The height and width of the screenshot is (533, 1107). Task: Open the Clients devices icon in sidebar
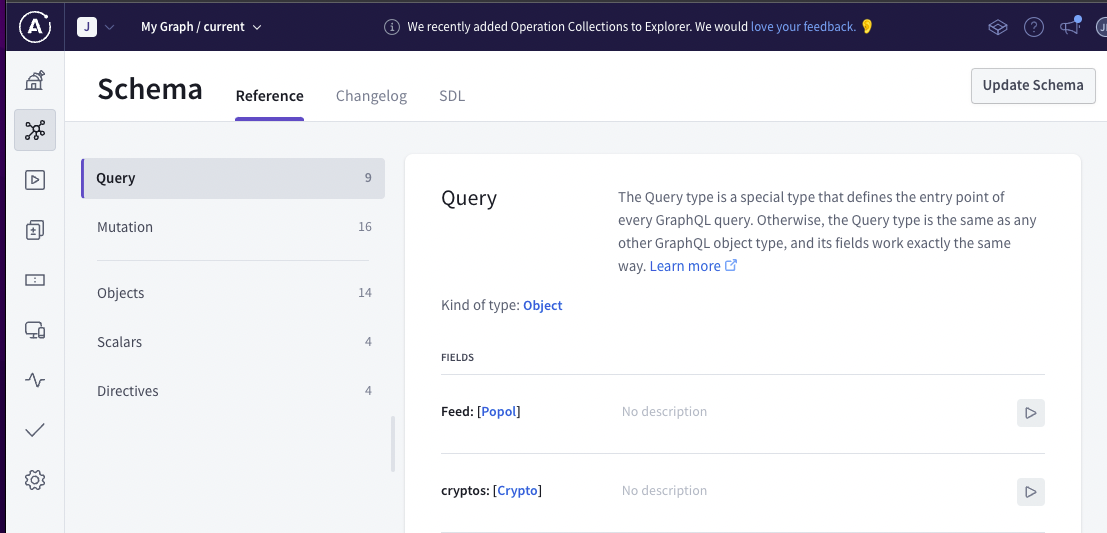pos(35,330)
